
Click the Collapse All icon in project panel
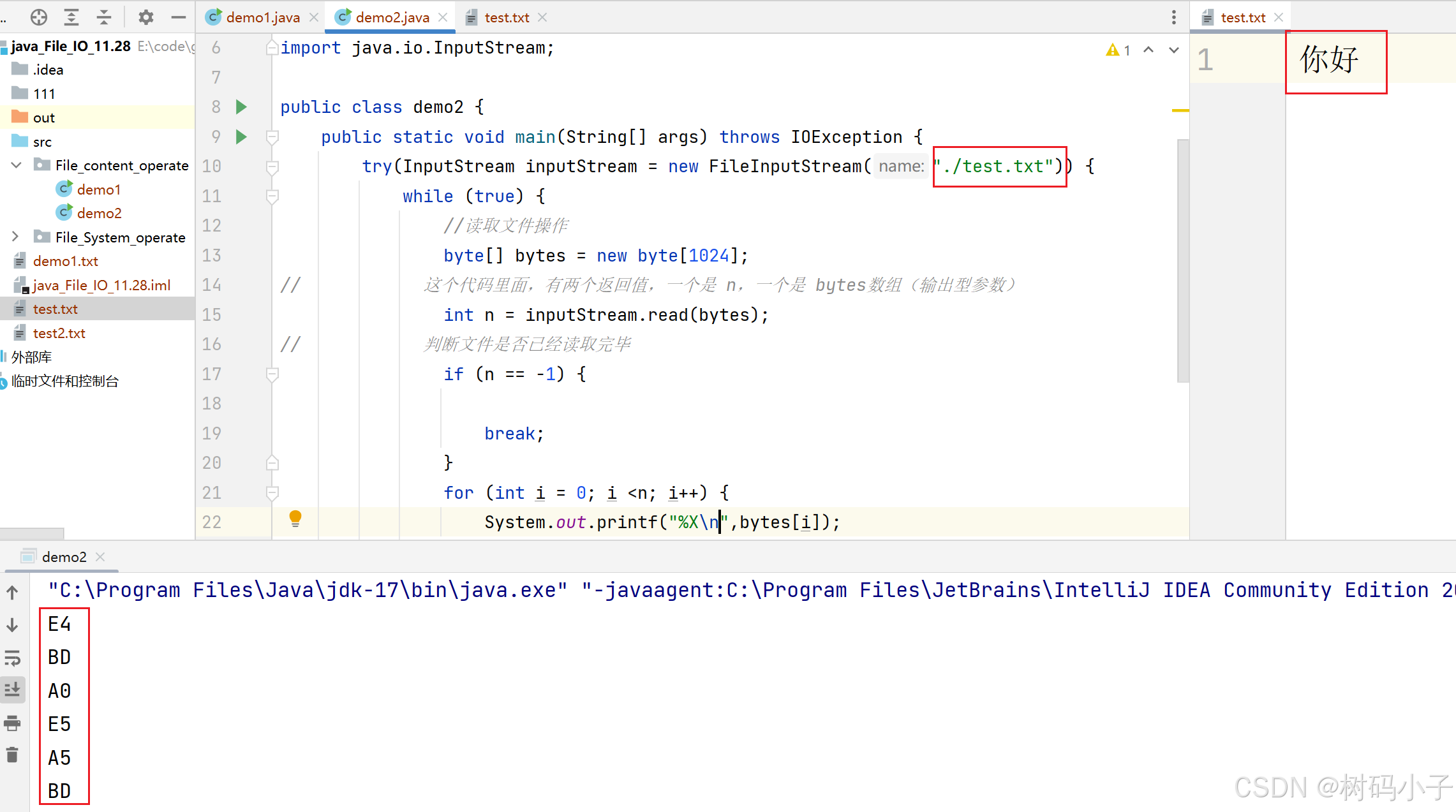point(103,17)
